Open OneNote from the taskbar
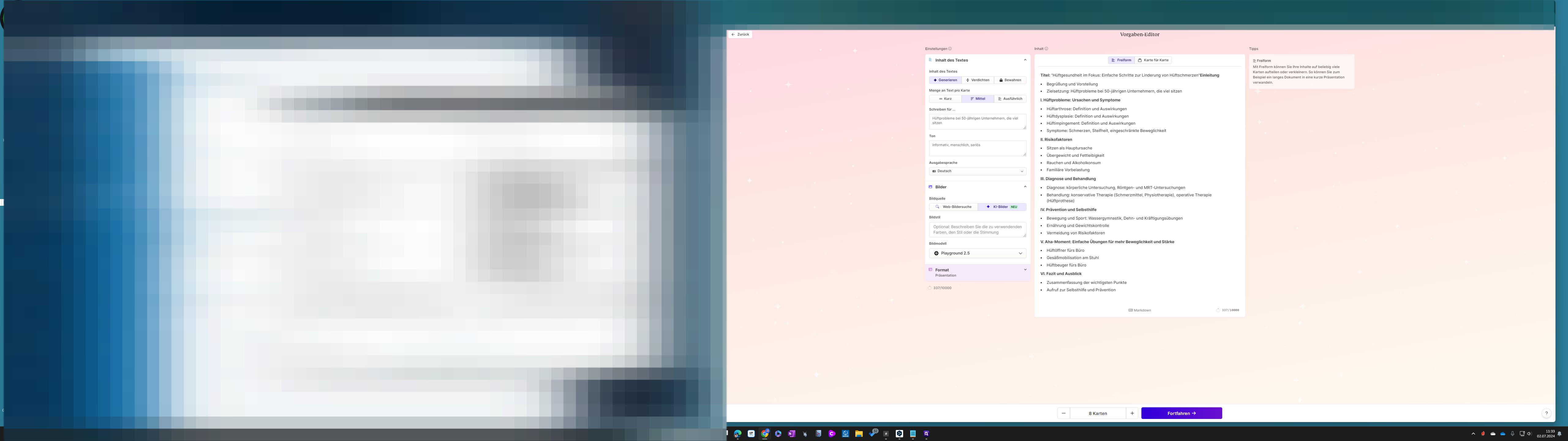Screen dimensions: 1568x441 pyautogui.click(x=791, y=434)
